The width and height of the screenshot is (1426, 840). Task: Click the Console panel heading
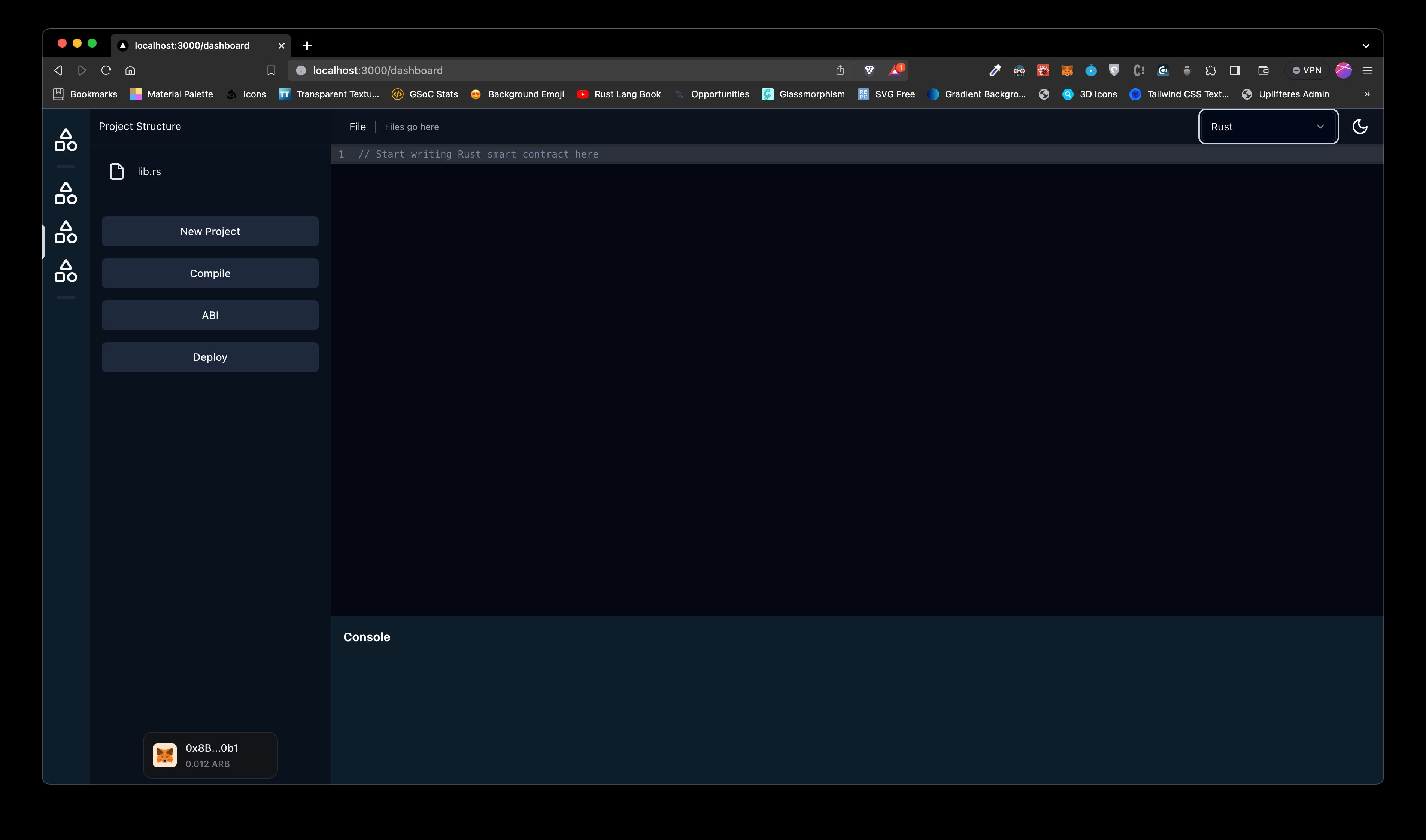367,637
